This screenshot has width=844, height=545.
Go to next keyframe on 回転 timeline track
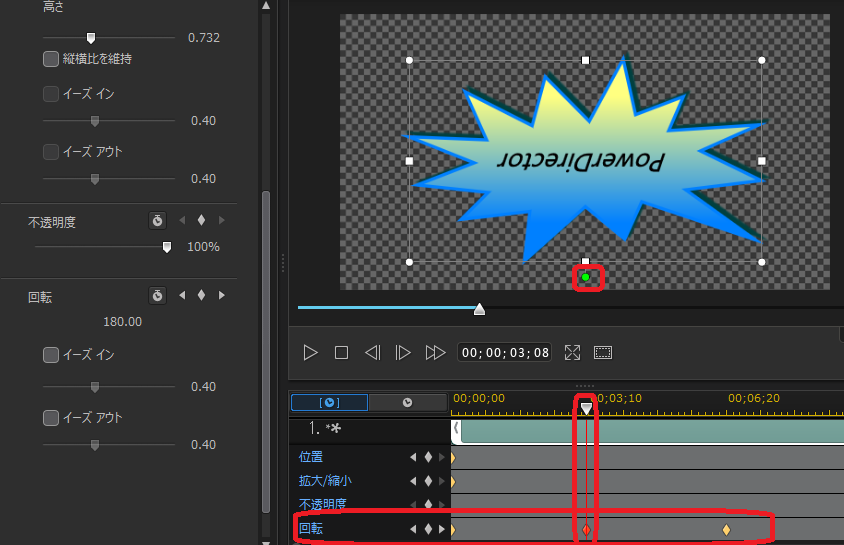pos(442,529)
